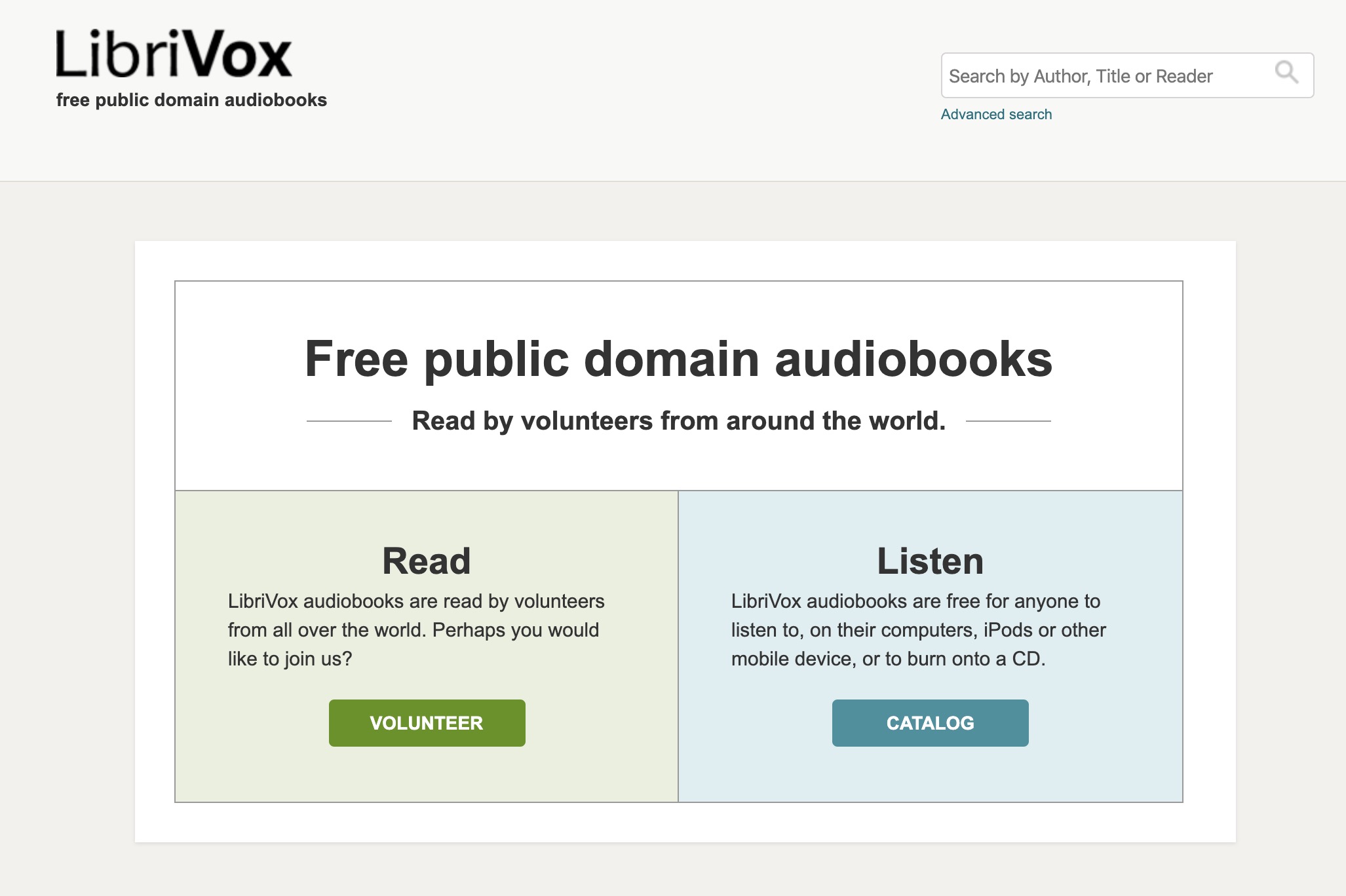1346x896 pixels.
Task: Click the 'Listen' section heading
Action: [930, 561]
